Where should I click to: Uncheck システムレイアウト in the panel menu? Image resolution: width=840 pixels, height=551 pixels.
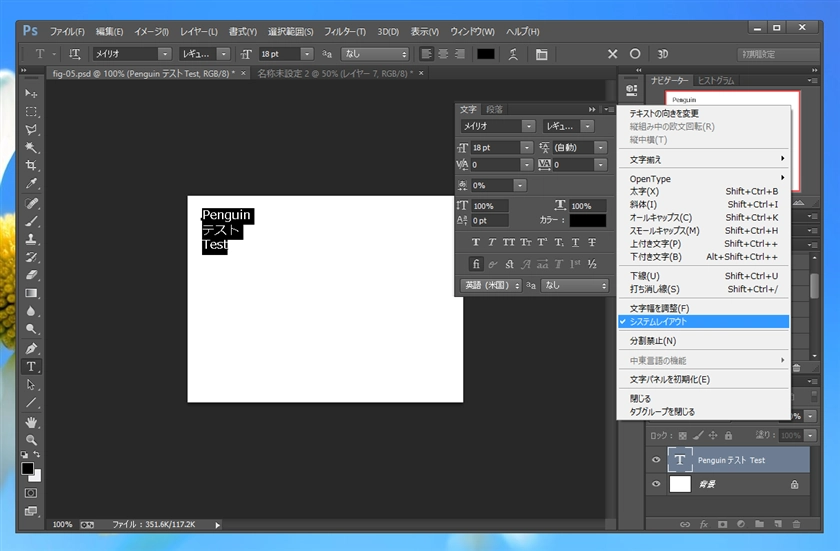[658, 322]
